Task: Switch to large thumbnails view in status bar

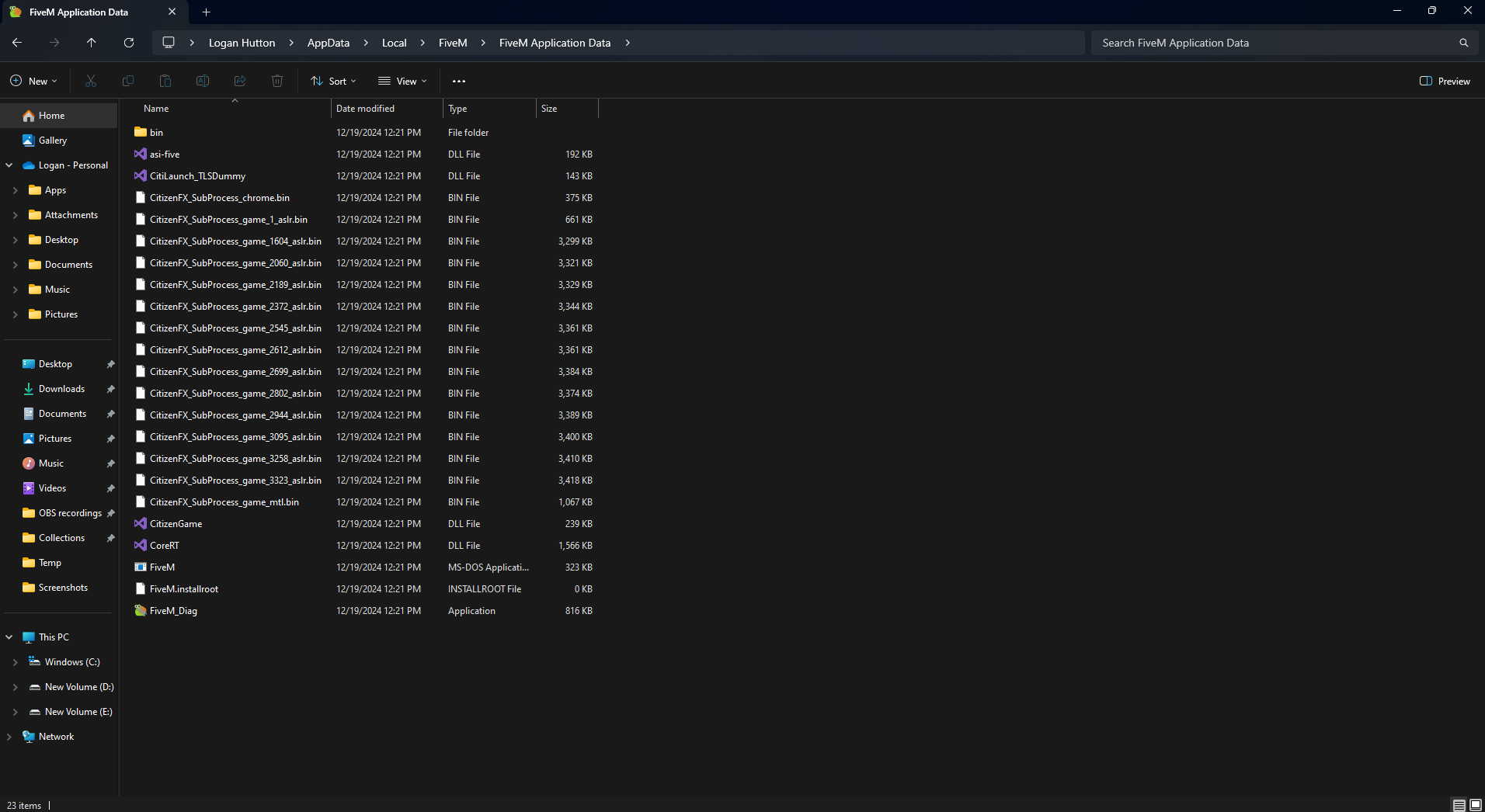Action: point(1476,805)
